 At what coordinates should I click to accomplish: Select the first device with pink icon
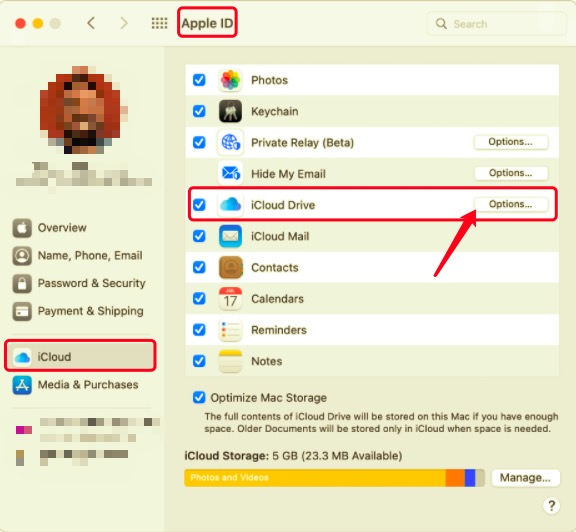[87, 429]
